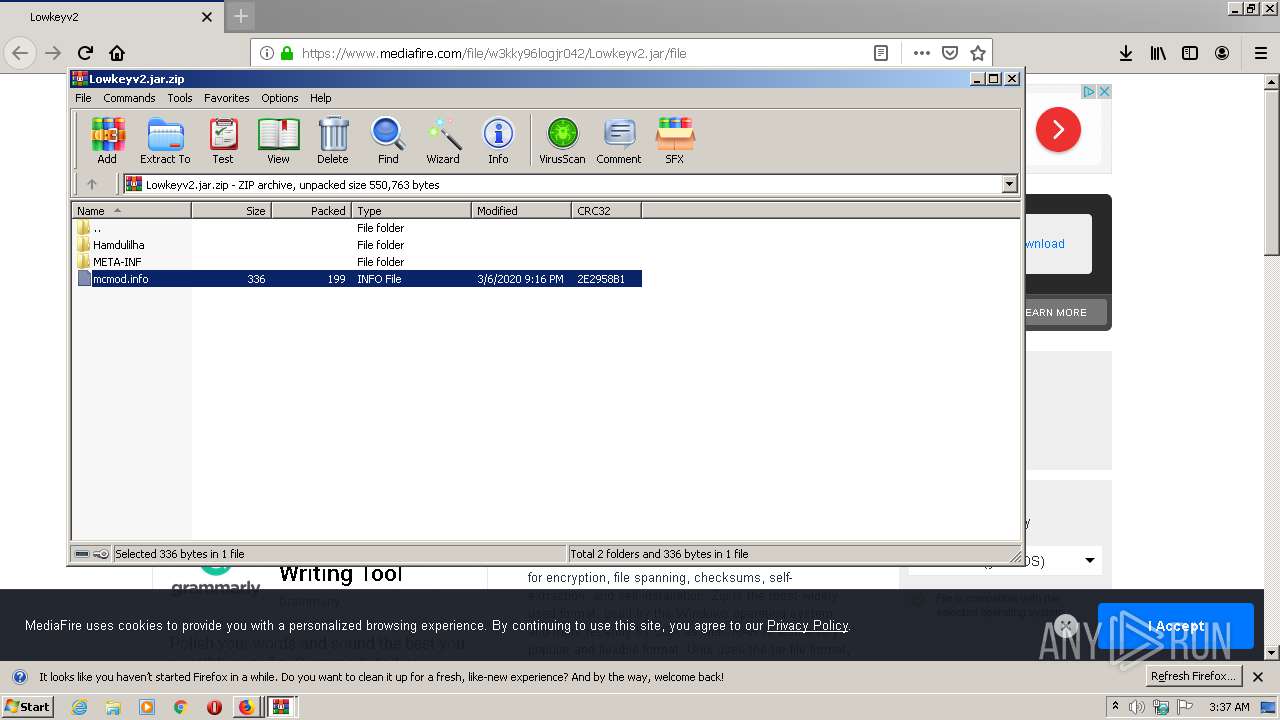The height and width of the screenshot is (720, 1280).
Task: Close the Lowkeyv2 browser tab
Action: 207,17
